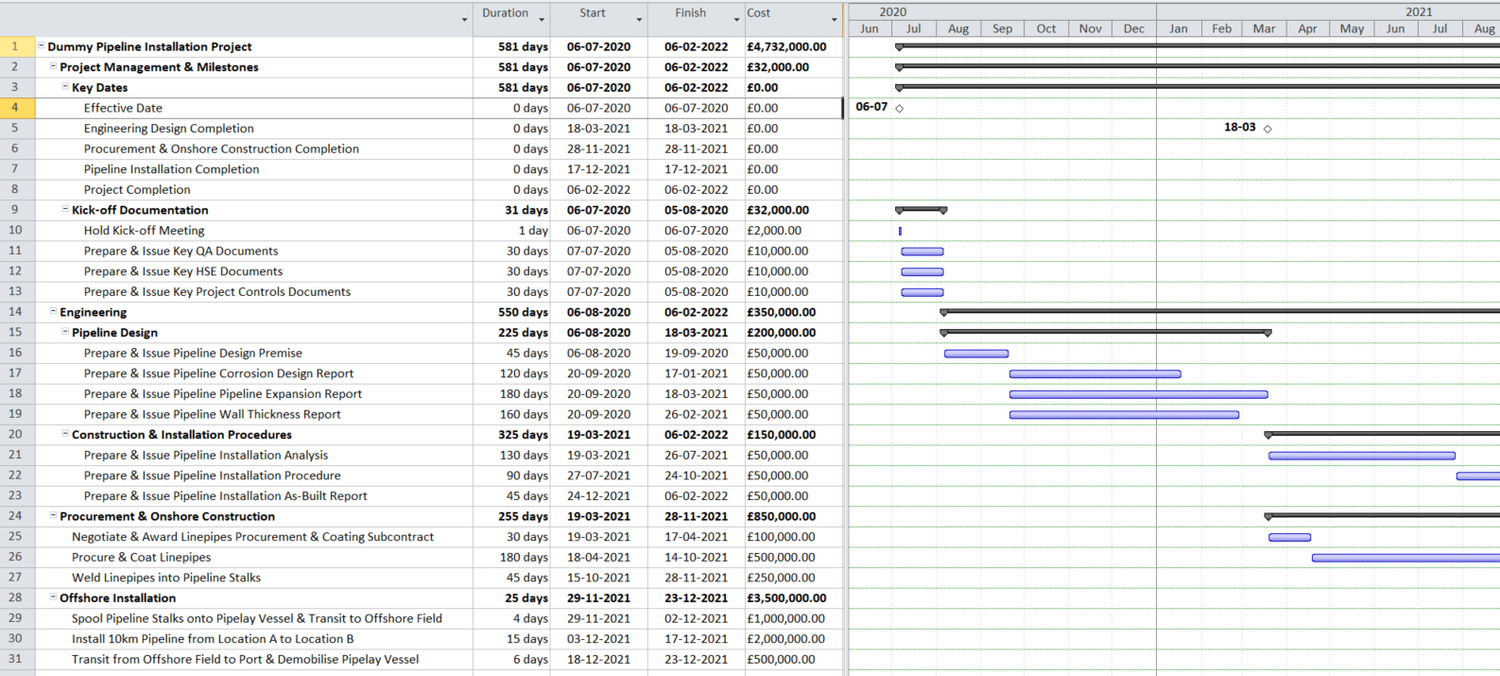Open the Duration column filter menu
The height and width of the screenshot is (676, 1500).
[543, 18]
